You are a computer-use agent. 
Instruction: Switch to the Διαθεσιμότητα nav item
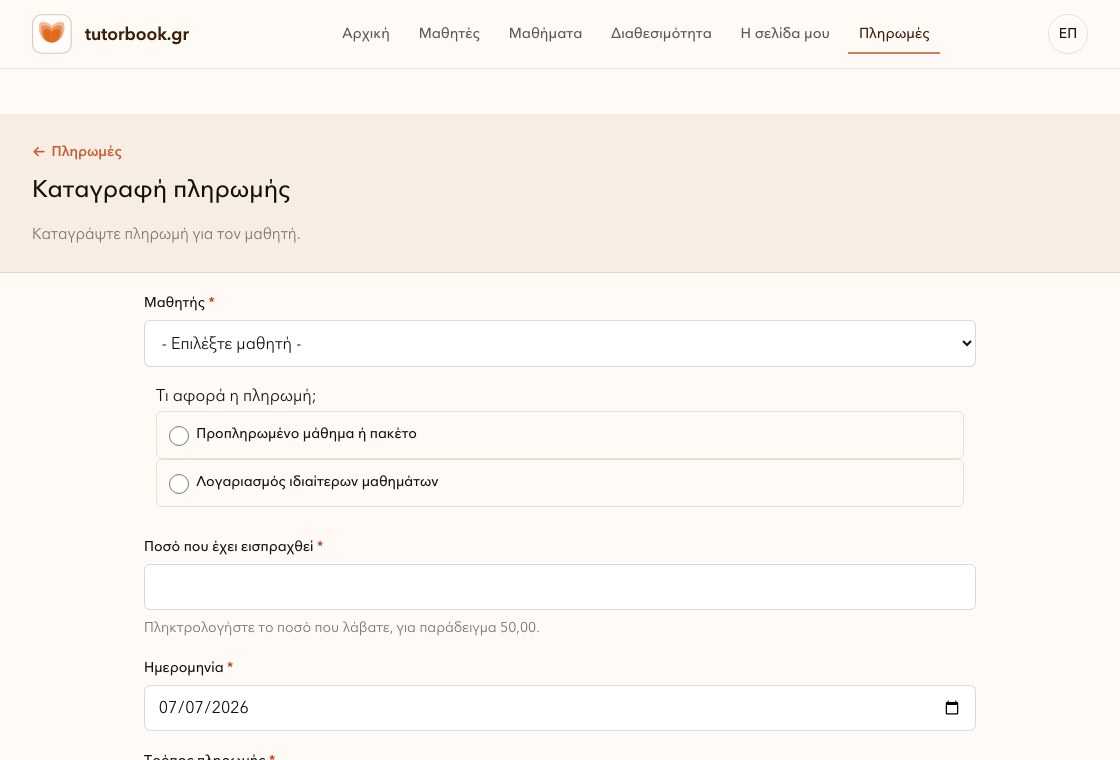pos(661,34)
